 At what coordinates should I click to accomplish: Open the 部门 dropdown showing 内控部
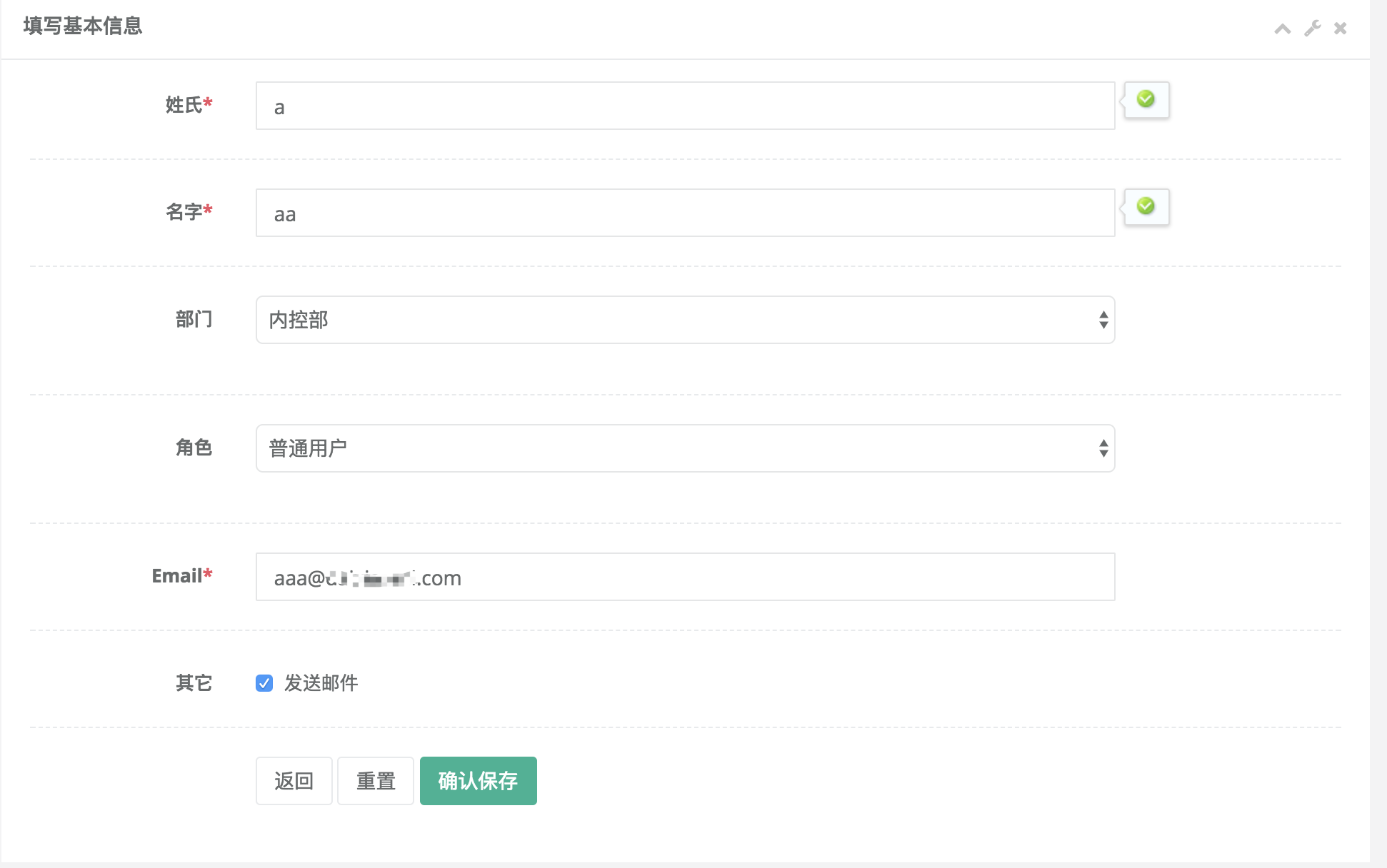coord(686,320)
